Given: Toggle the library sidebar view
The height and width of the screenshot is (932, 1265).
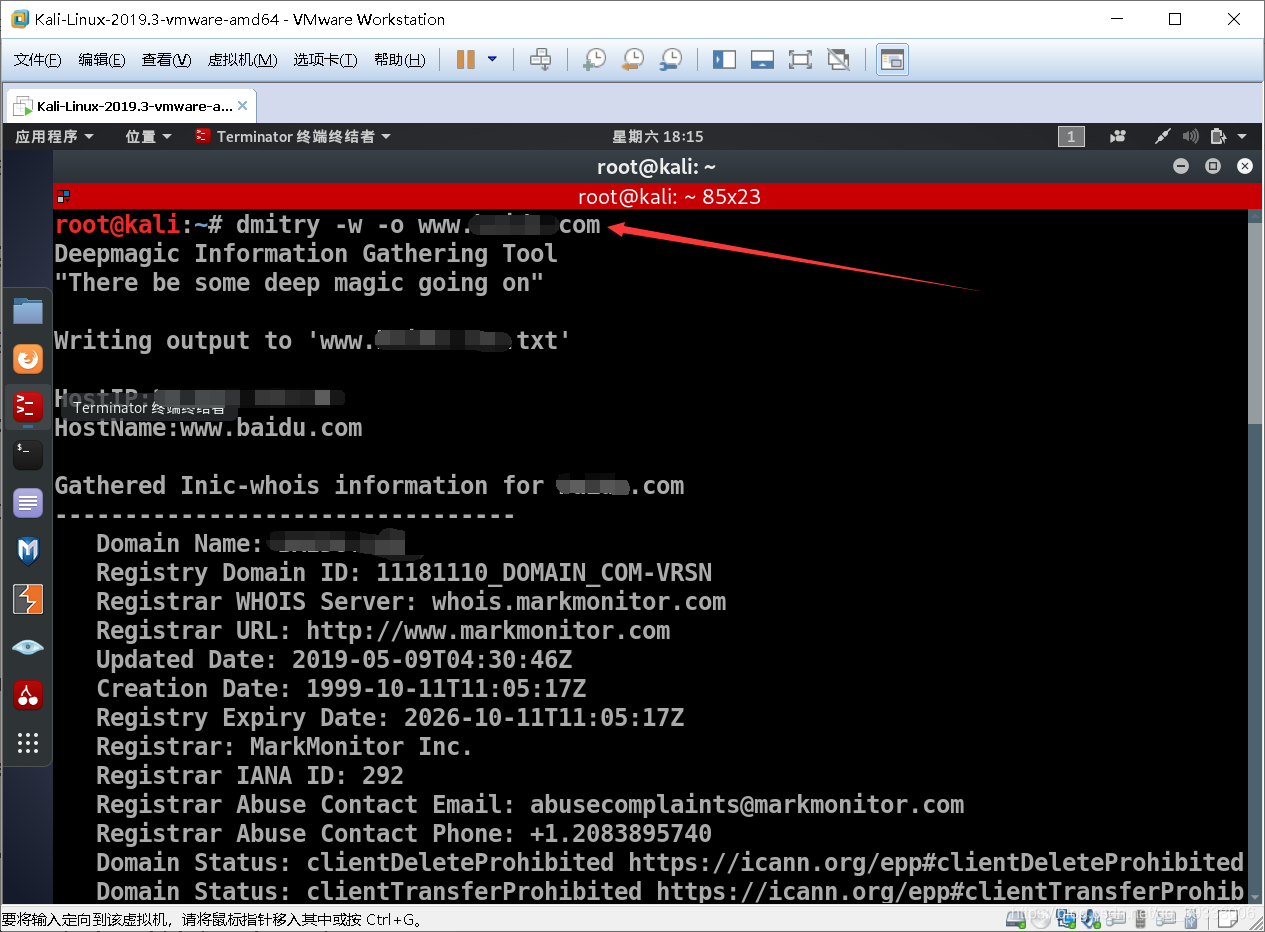Looking at the screenshot, I should (x=724, y=60).
